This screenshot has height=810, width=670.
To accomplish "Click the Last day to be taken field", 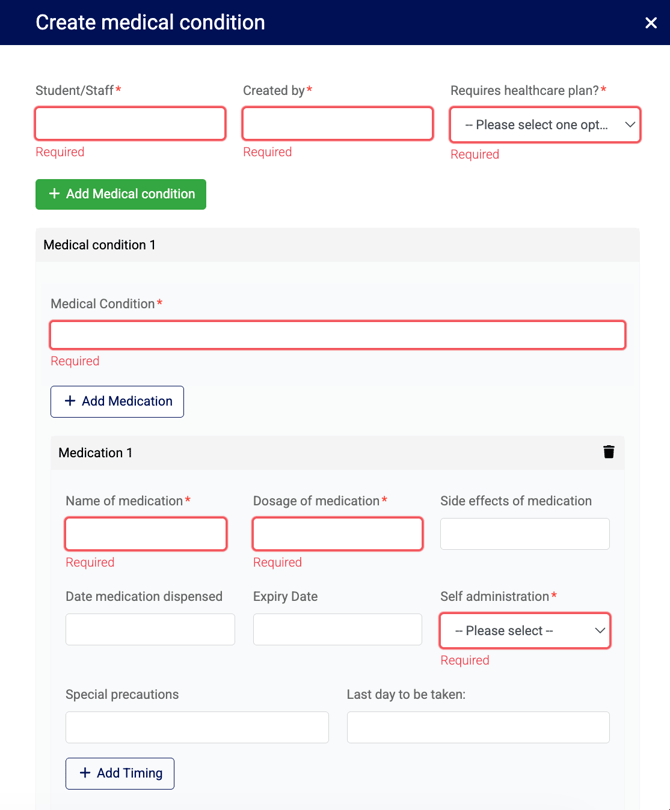I will (478, 727).
